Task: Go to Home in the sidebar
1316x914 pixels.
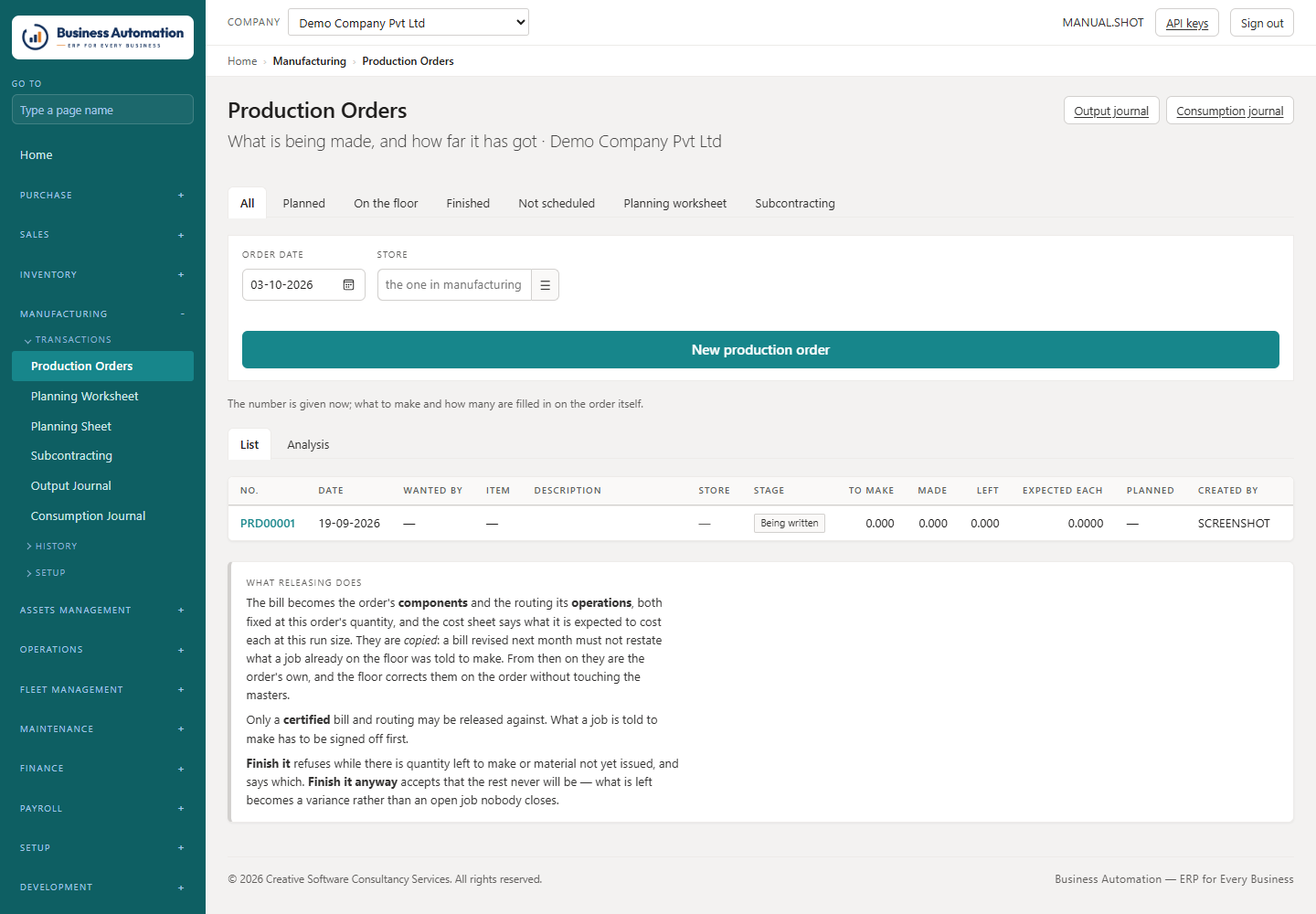Action: (x=102, y=155)
